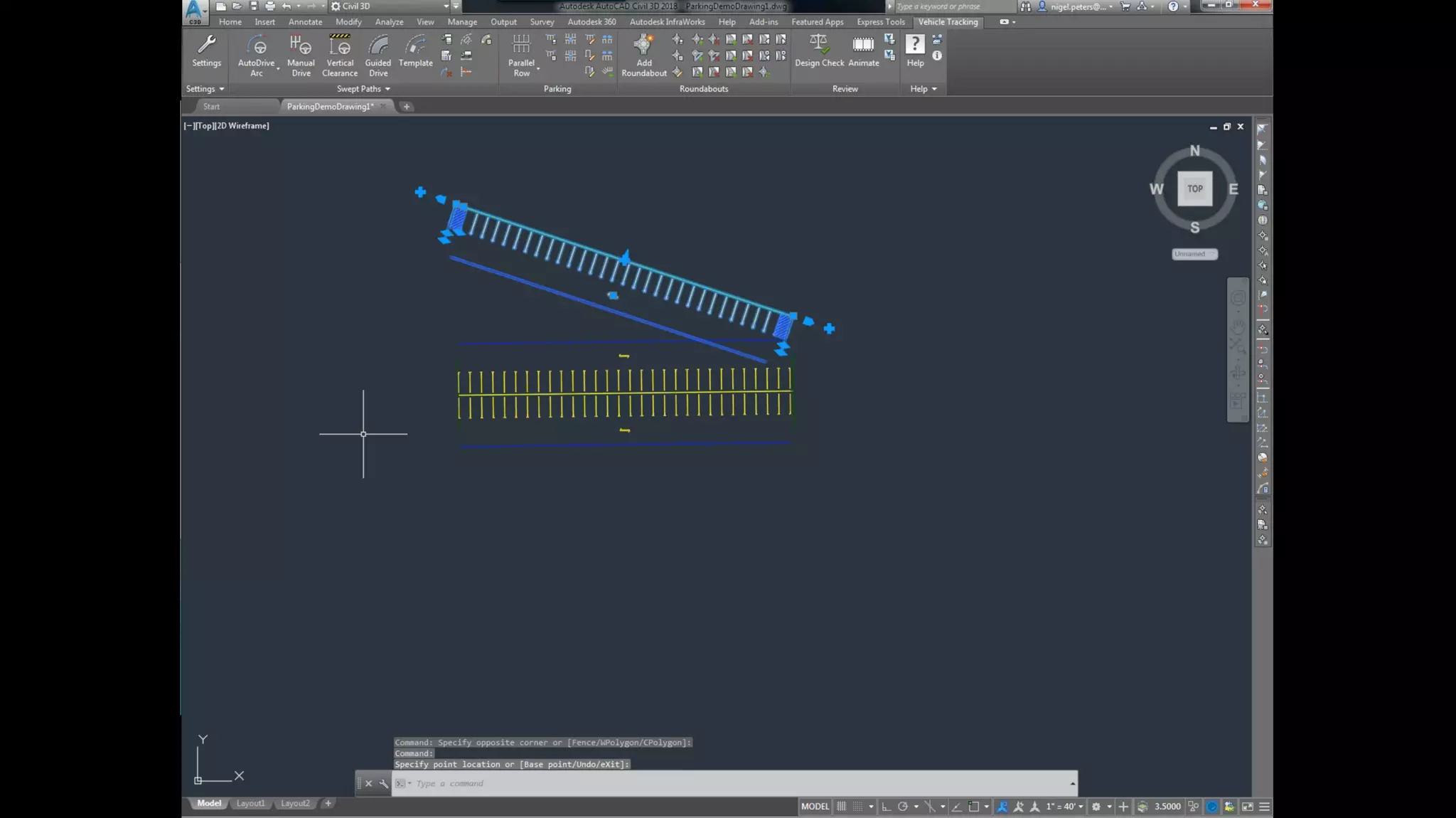The image size is (1456, 818).
Task: Expand command line history arrow
Action: click(x=1072, y=783)
